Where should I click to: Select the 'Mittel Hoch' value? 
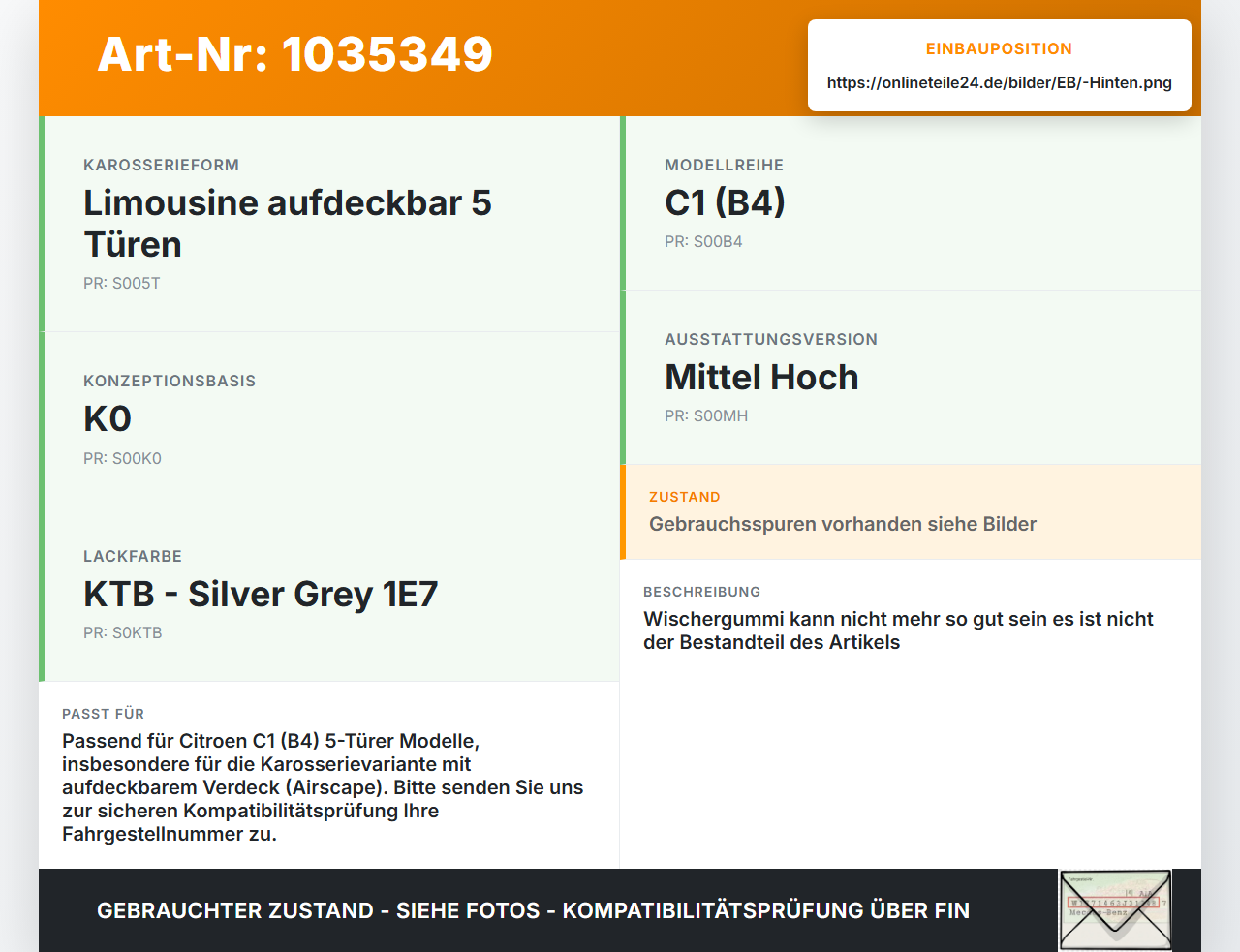pos(761,378)
